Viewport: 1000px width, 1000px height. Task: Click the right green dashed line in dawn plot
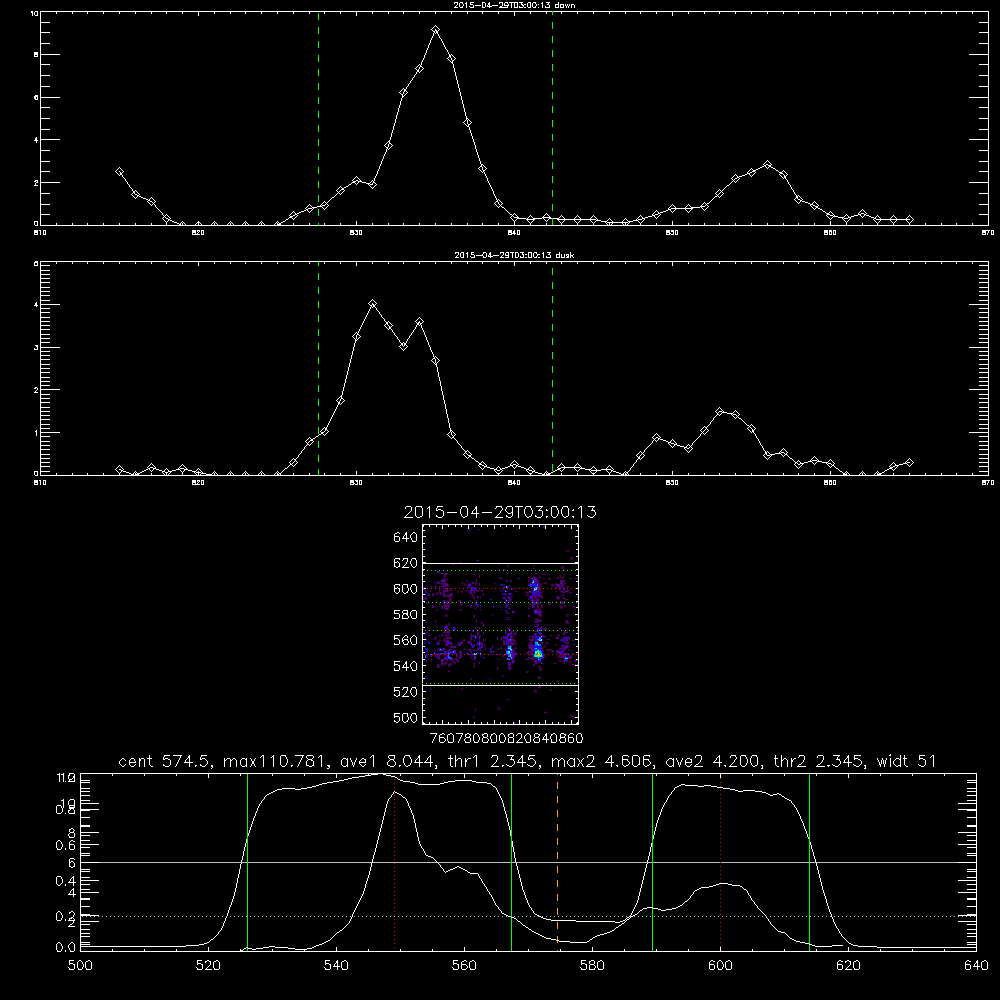552,118
